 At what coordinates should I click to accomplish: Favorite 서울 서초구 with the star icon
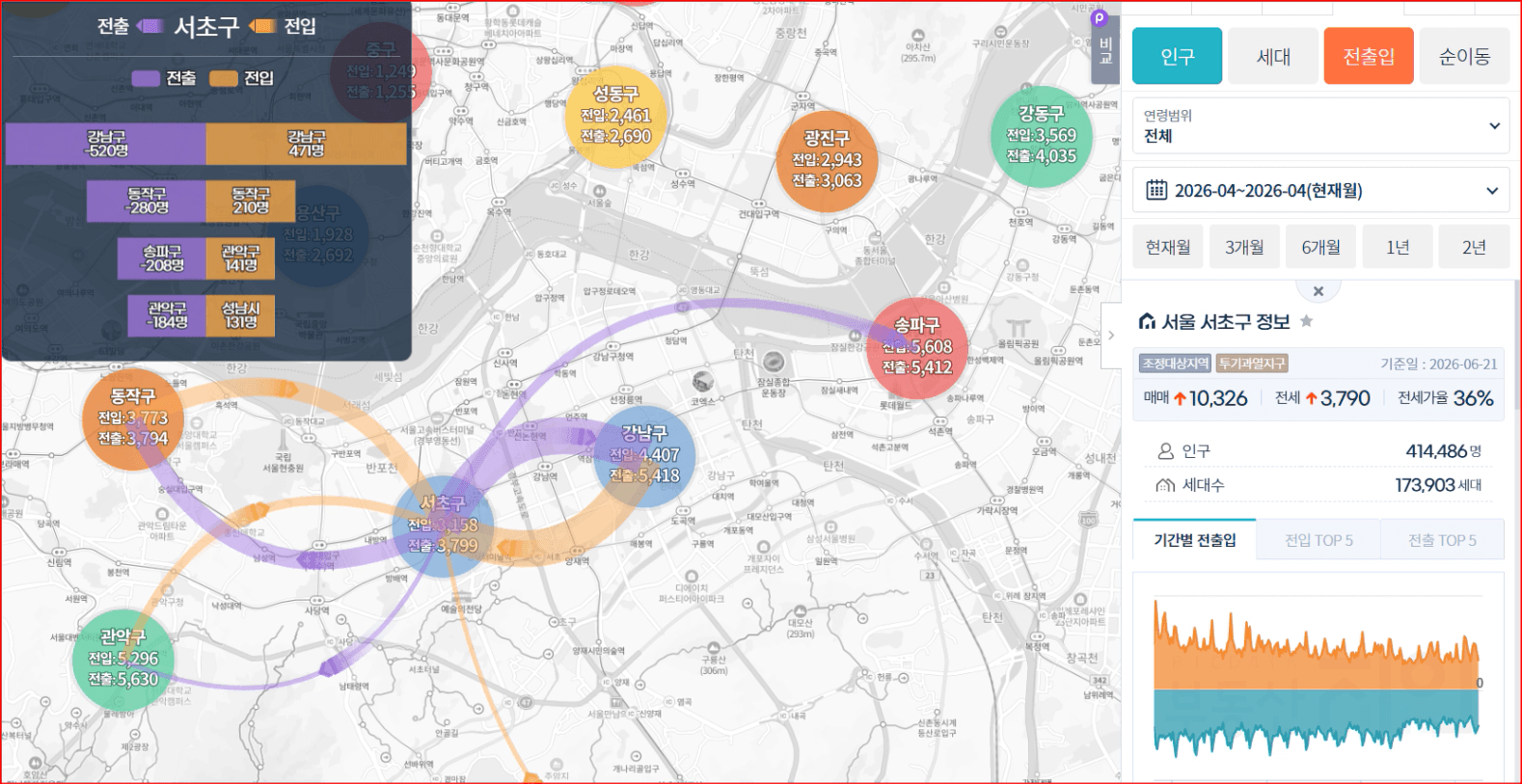point(1306,321)
